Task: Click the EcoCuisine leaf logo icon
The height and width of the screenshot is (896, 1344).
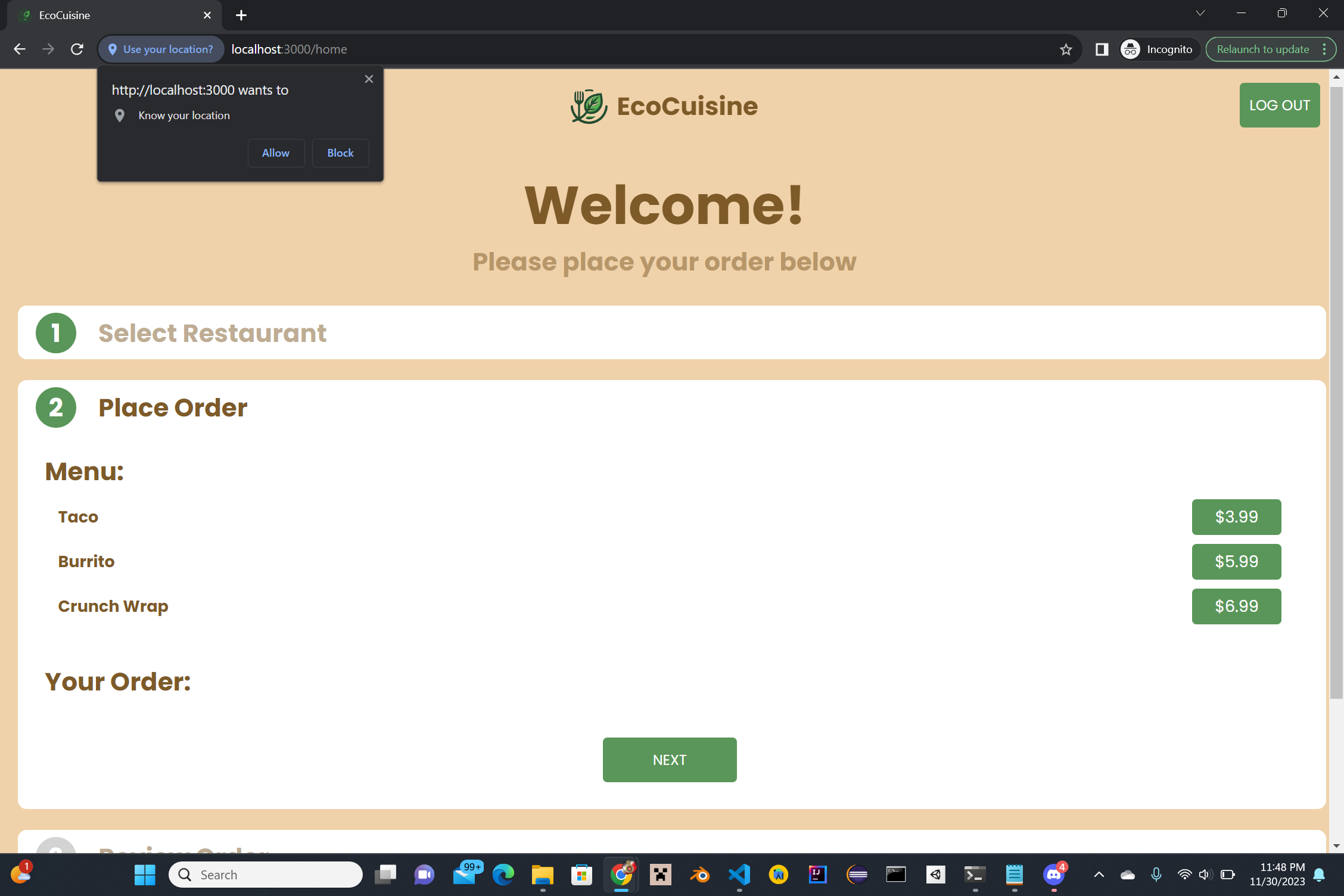Action: pyautogui.click(x=589, y=106)
